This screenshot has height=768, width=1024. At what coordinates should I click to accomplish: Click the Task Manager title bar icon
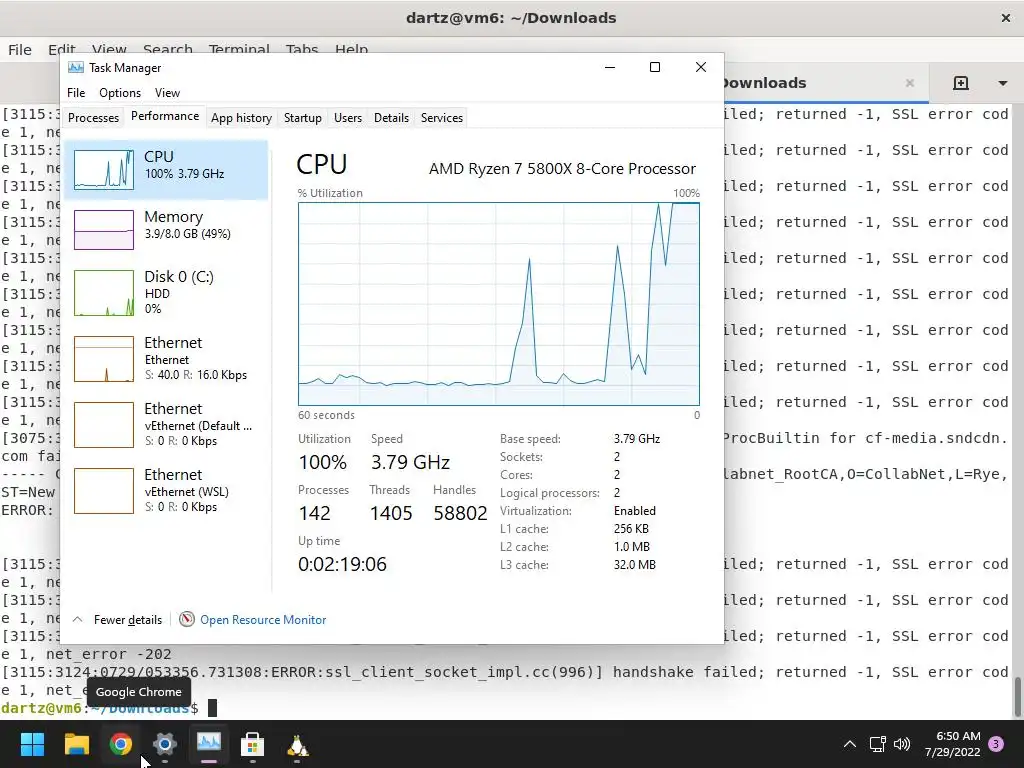tap(76, 67)
